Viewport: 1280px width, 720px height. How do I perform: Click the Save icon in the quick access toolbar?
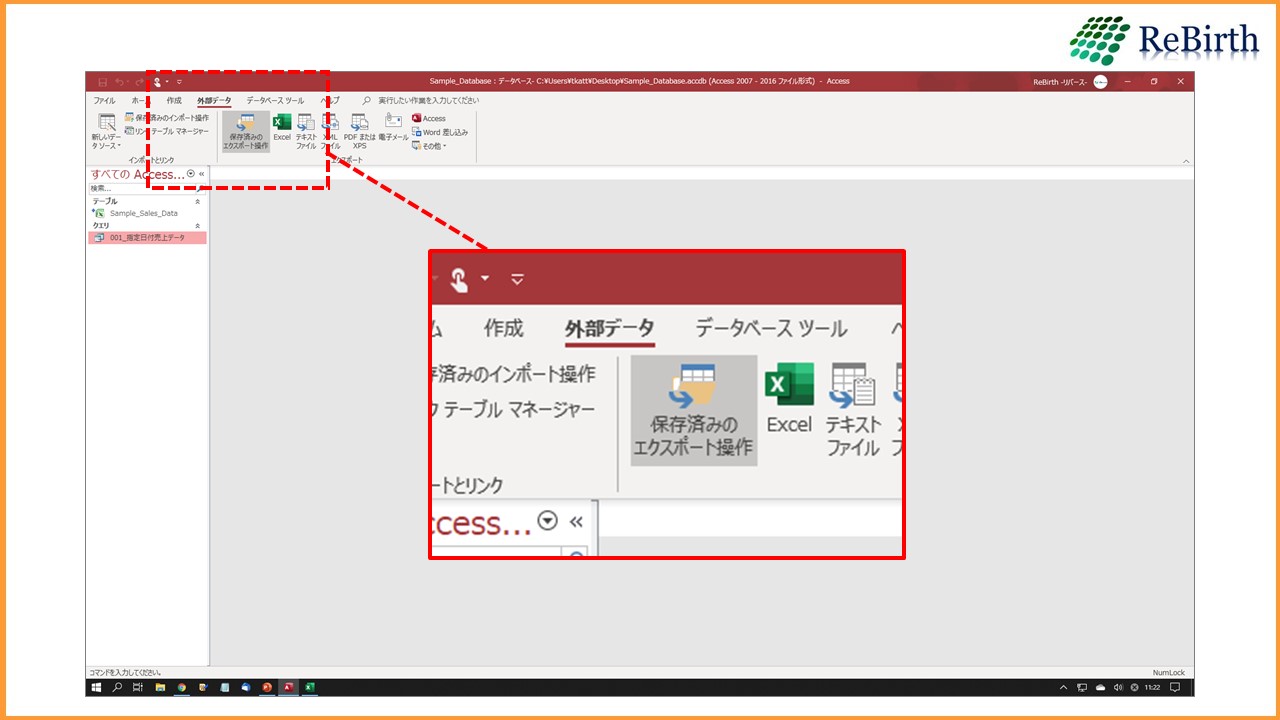[103, 82]
